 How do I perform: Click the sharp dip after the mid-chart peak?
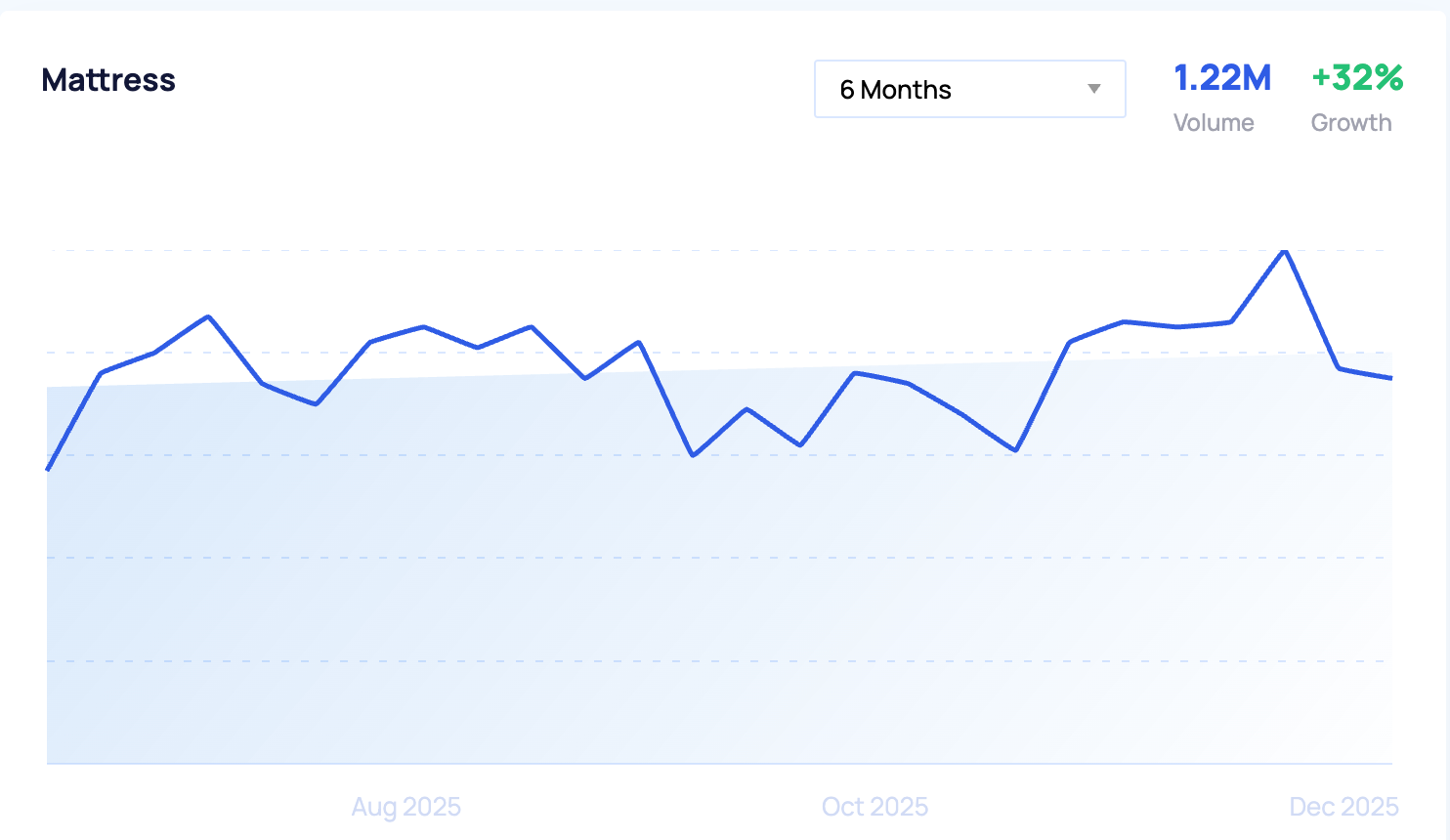click(694, 455)
